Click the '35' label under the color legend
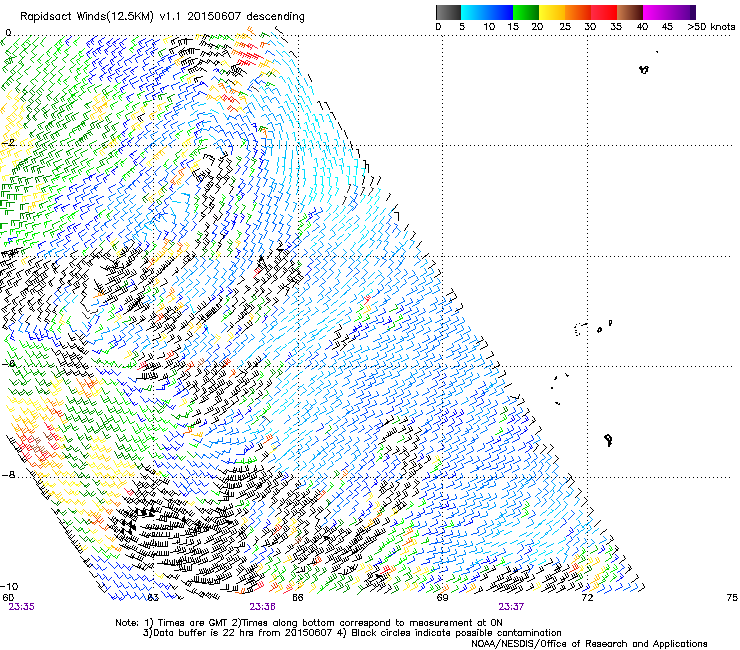This screenshot has width=740, height=650. (616, 27)
